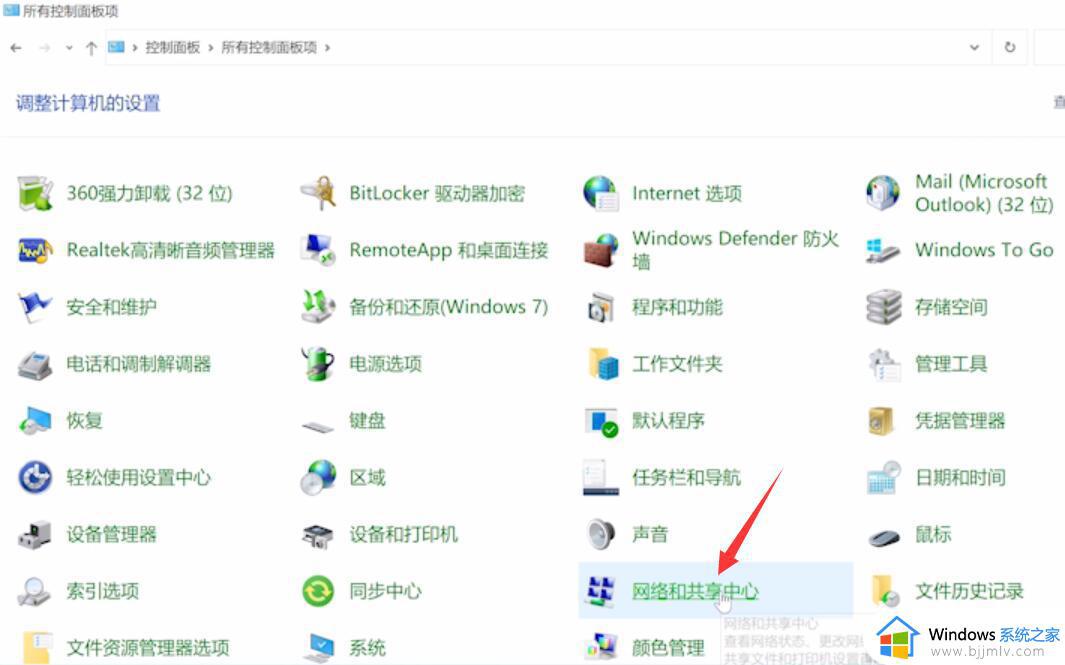
Task: Click the 文件历史记录 folder icon
Action: 885,590
